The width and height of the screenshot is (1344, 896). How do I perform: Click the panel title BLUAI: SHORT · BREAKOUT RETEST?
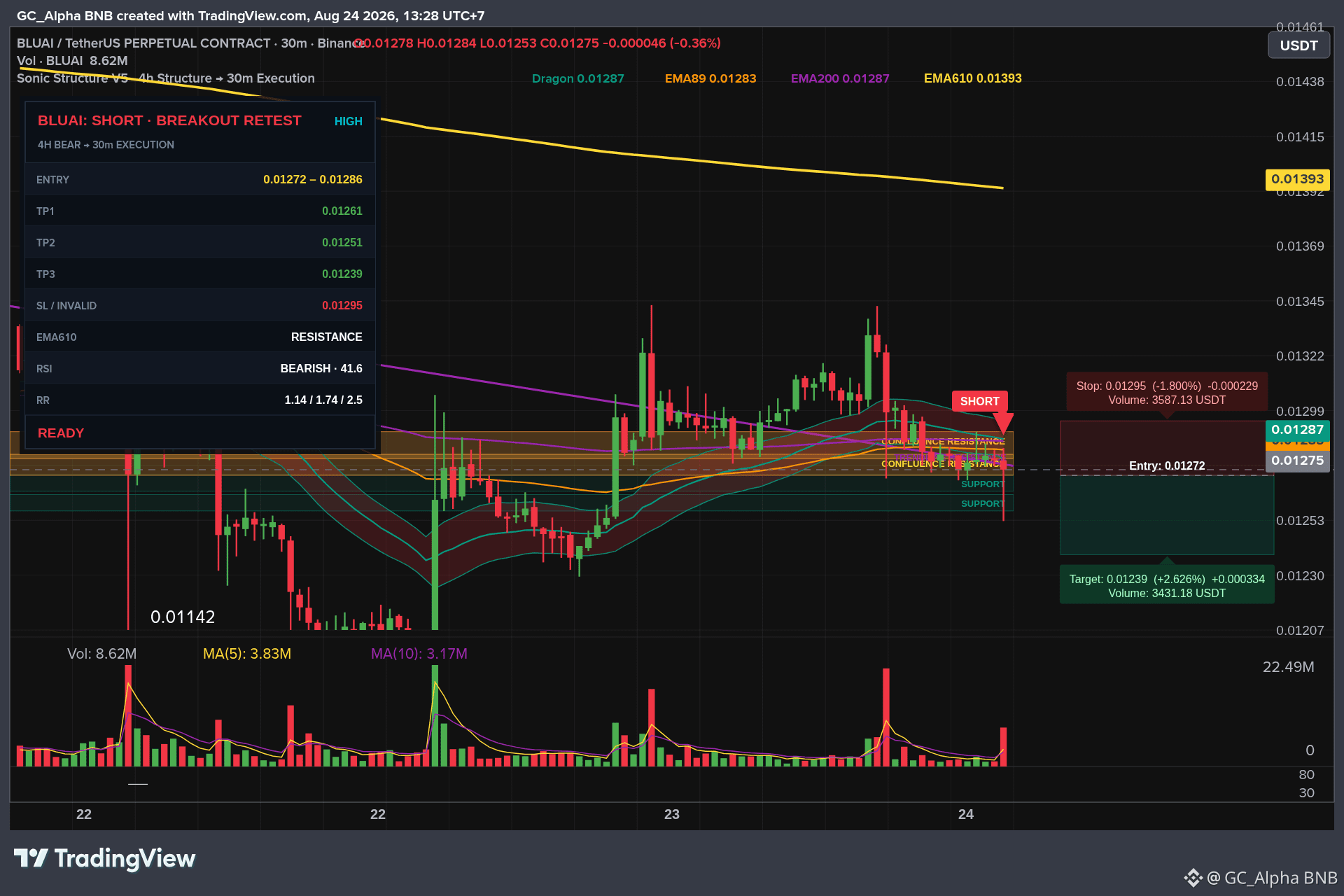click(x=169, y=120)
